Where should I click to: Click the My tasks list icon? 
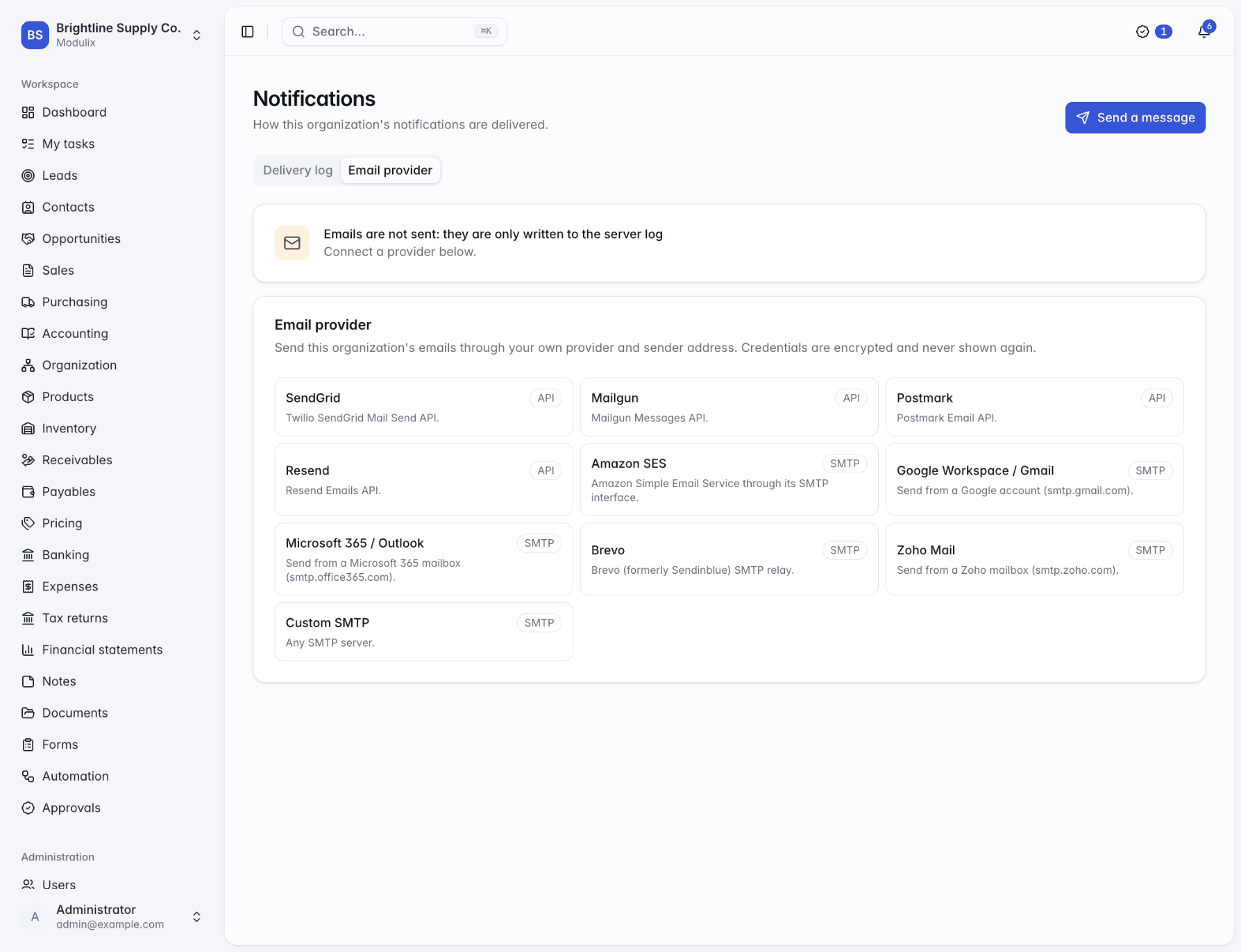click(28, 144)
